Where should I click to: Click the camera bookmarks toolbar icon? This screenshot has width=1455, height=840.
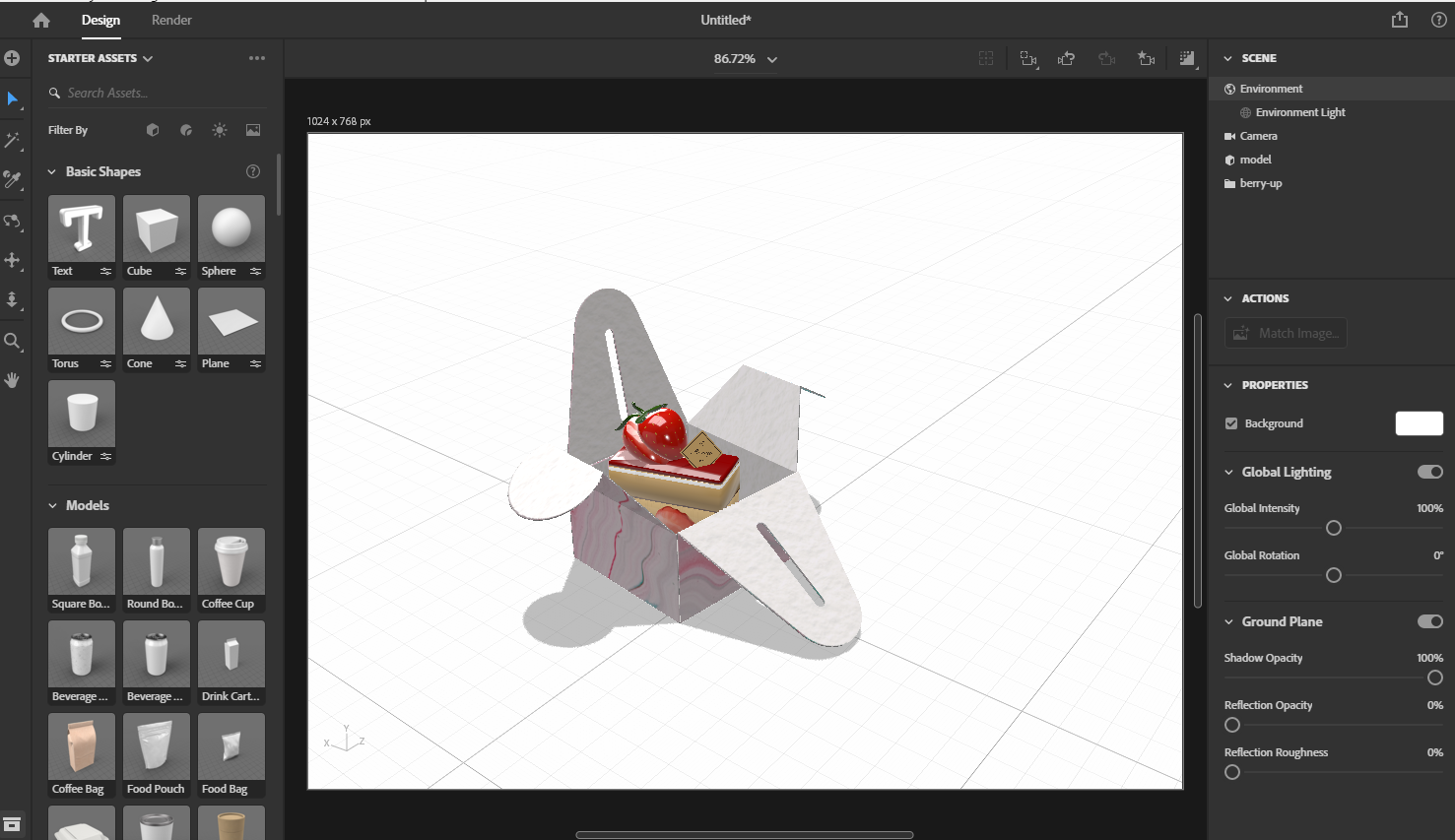point(1147,59)
